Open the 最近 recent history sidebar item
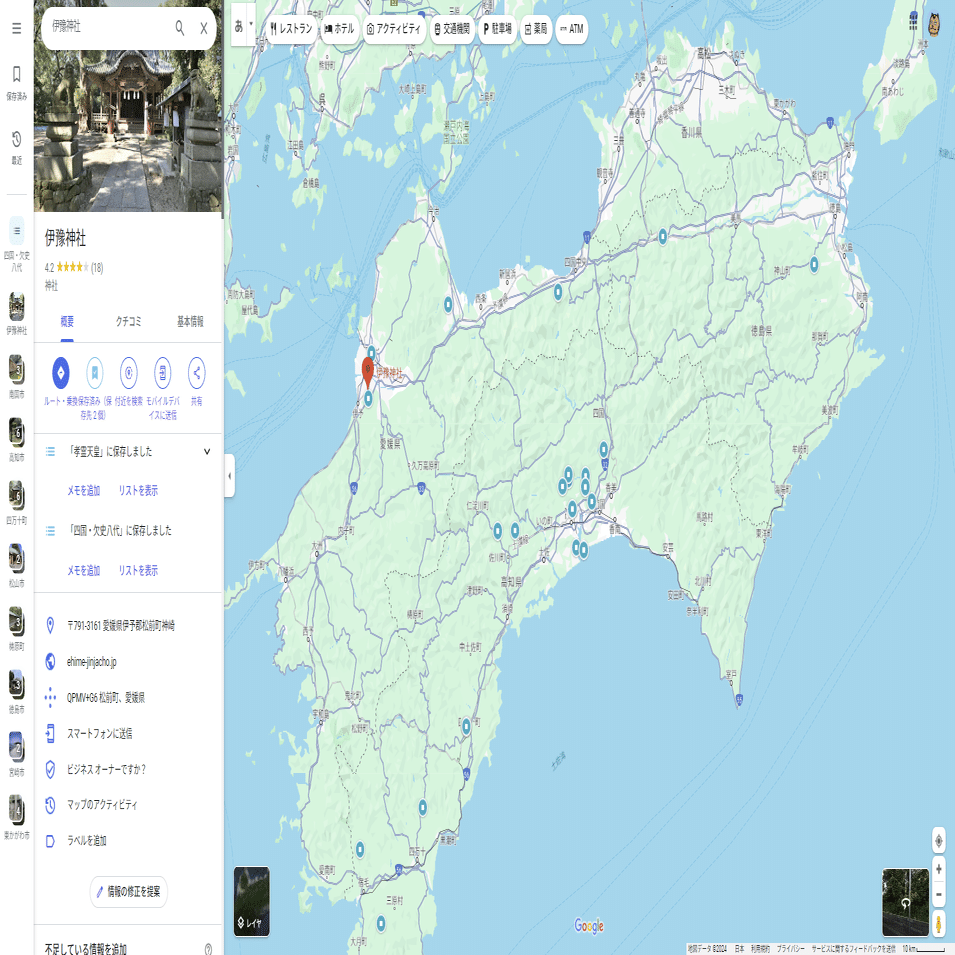 (x=16, y=147)
